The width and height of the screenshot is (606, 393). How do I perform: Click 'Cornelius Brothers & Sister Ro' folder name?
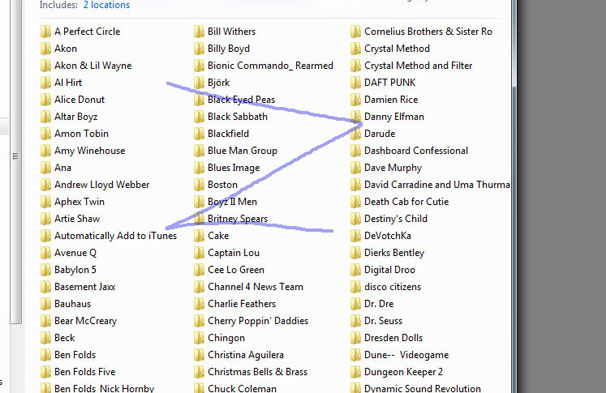click(x=428, y=32)
